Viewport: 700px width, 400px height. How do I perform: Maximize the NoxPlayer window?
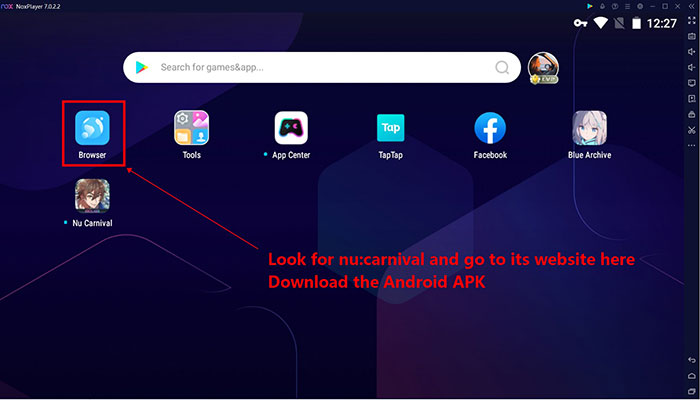coord(665,6)
